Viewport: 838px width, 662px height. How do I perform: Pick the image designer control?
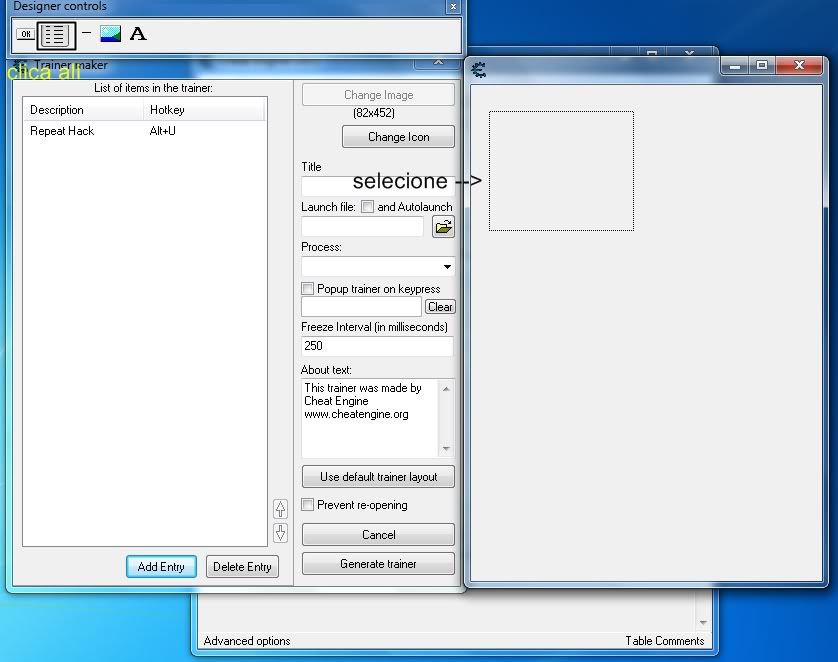(x=110, y=34)
